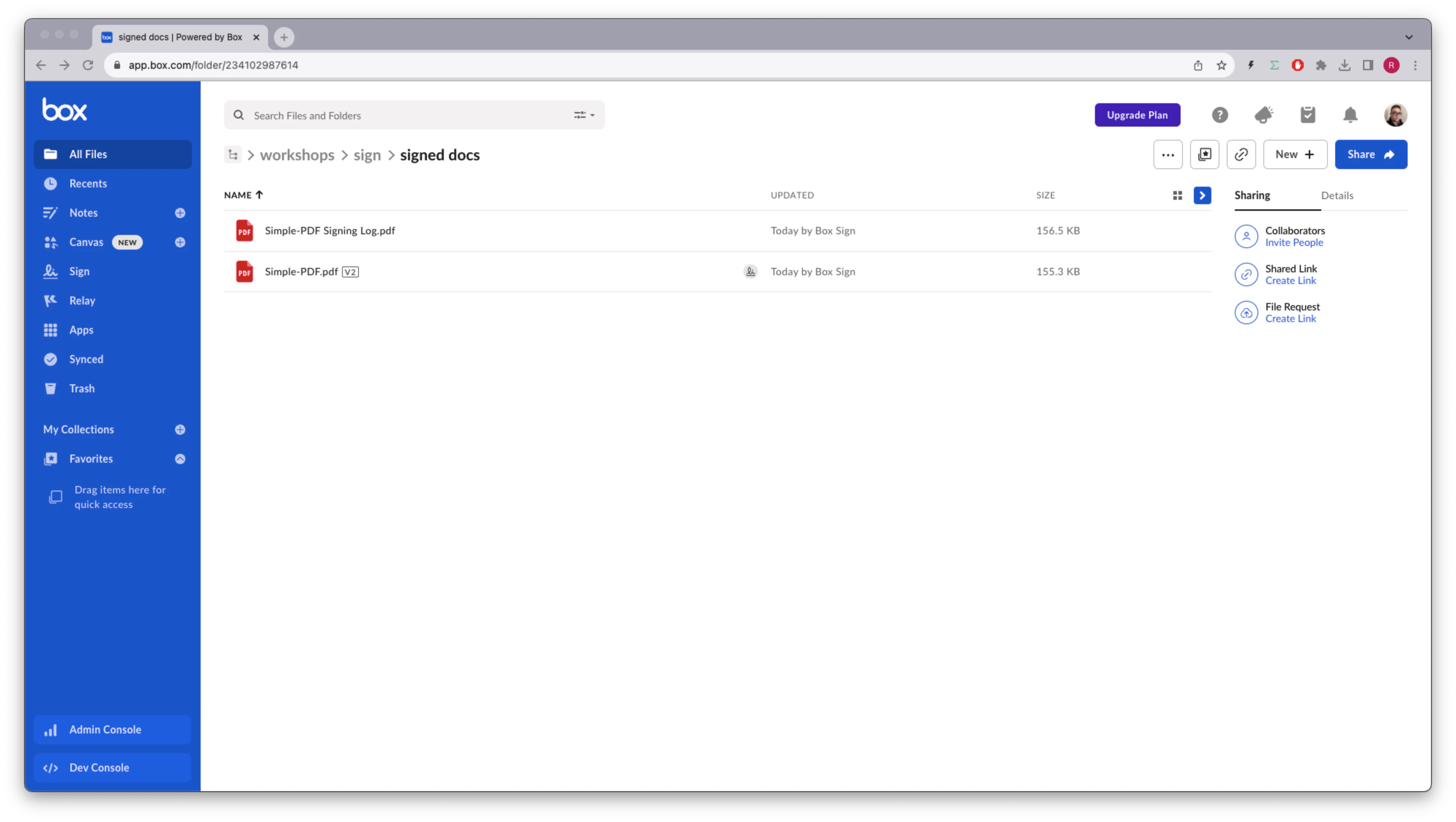Image resolution: width=1456 pixels, height=822 pixels.
Task: Expand the breadcrumb hierarchy icon
Action: pos(232,154)
